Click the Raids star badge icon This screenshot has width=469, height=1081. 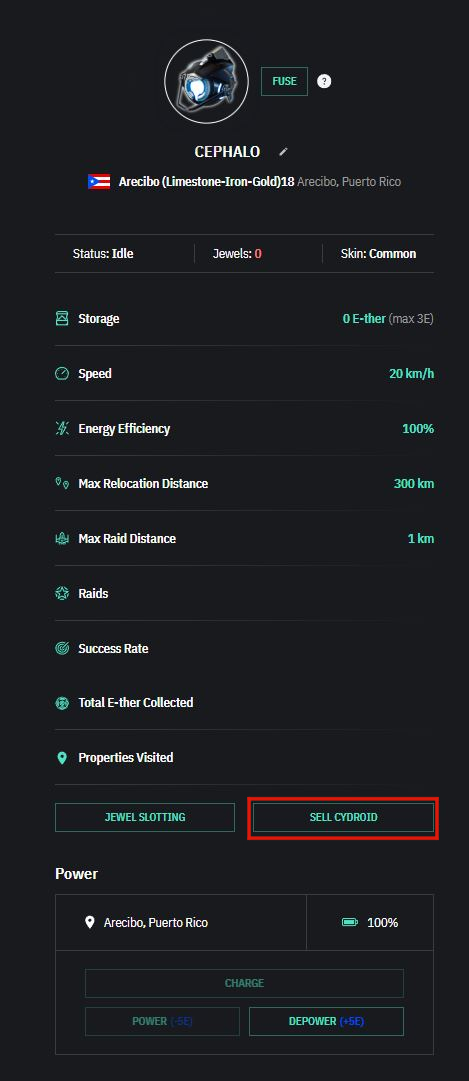tap(62, 594)
